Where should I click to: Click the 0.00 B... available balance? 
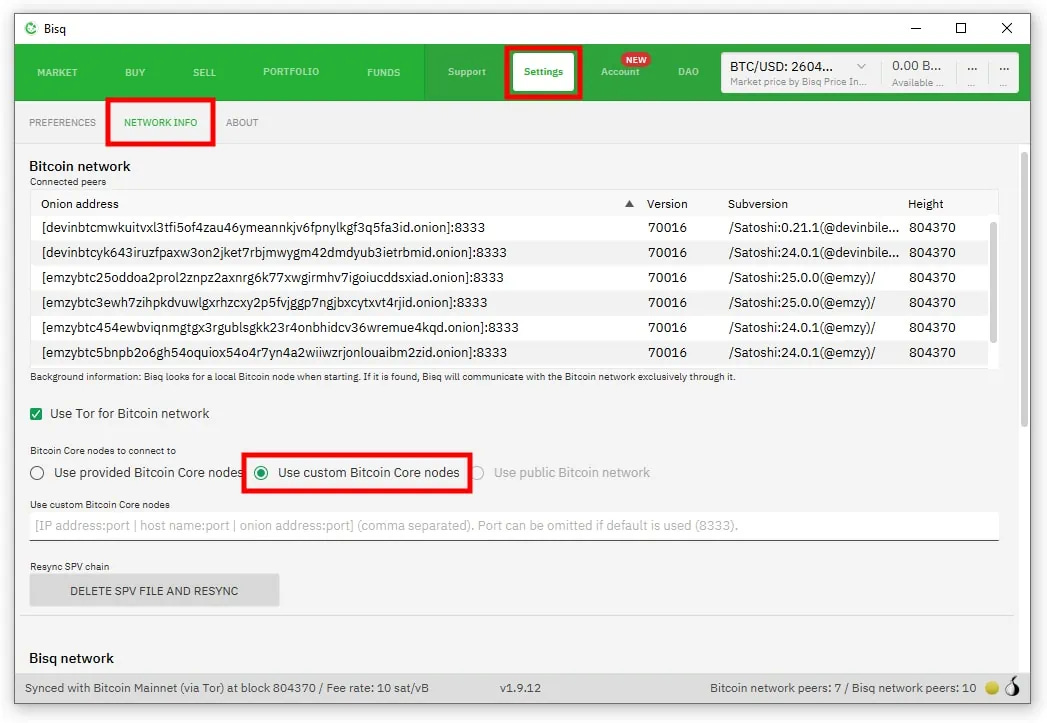point(916,66)
